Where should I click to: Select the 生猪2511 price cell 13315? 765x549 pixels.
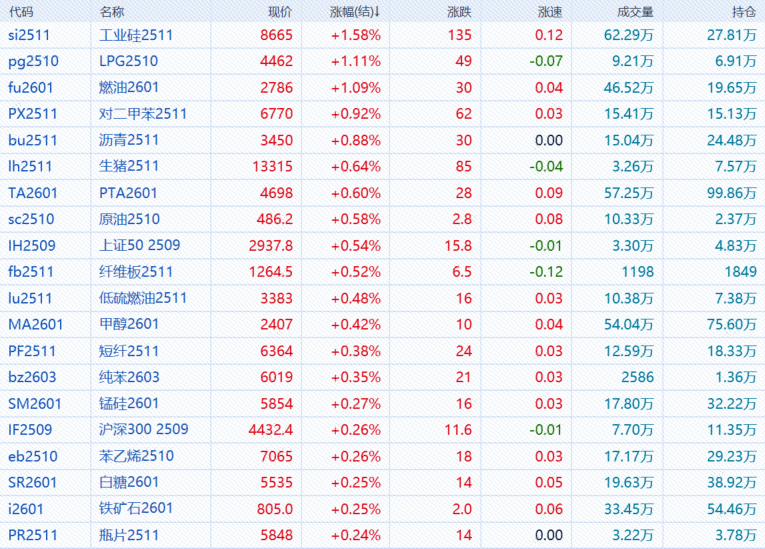pyautogui.click(x=274, y=166)
